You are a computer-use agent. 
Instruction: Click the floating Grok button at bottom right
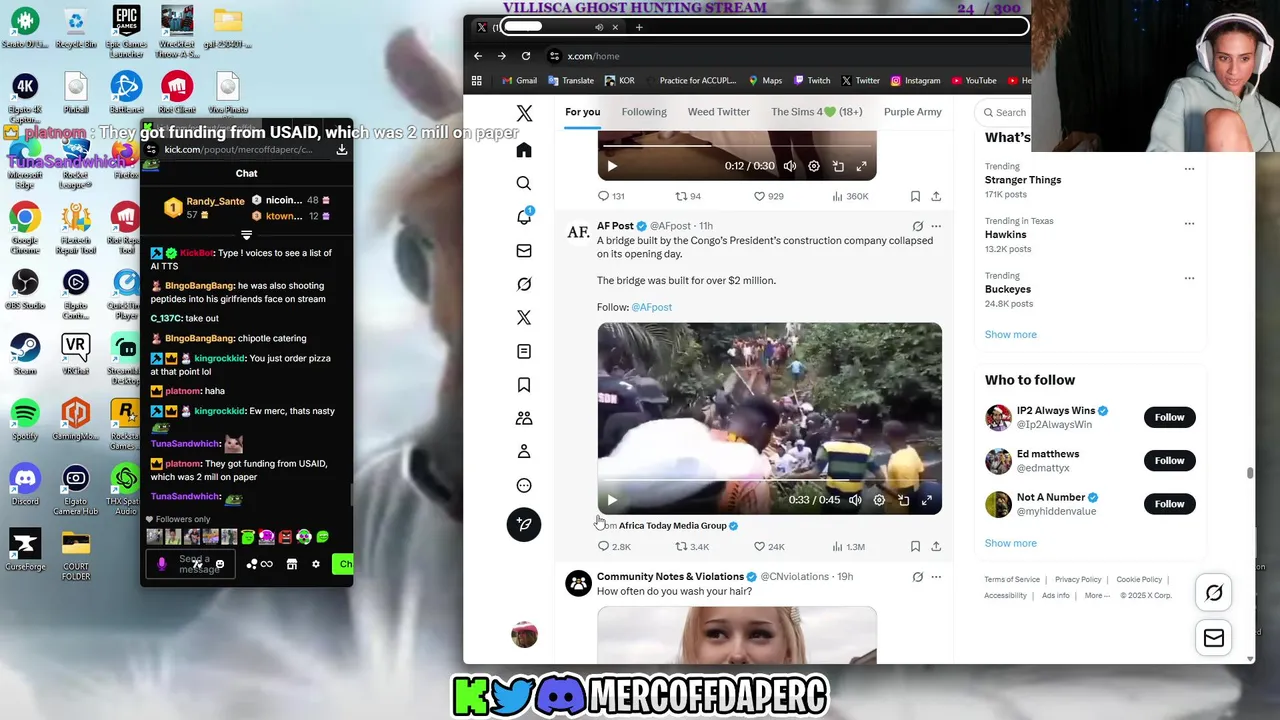click(x=1214, y=593)
